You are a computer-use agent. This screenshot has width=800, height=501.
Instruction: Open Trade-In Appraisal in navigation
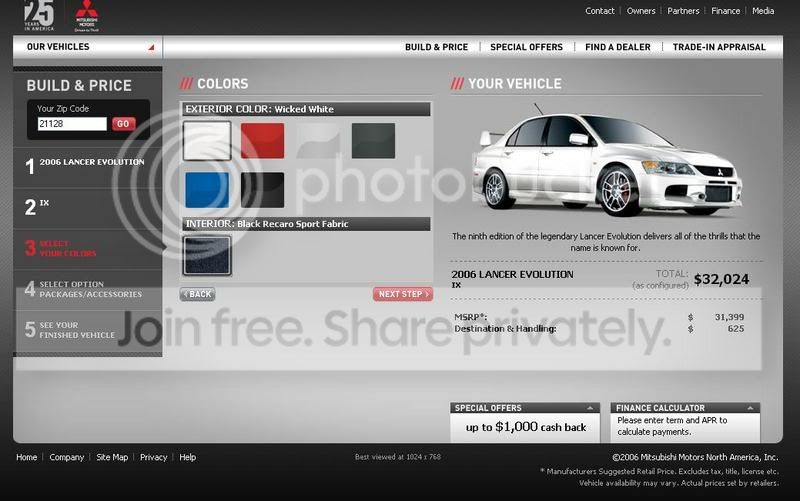tap(719, 47)
